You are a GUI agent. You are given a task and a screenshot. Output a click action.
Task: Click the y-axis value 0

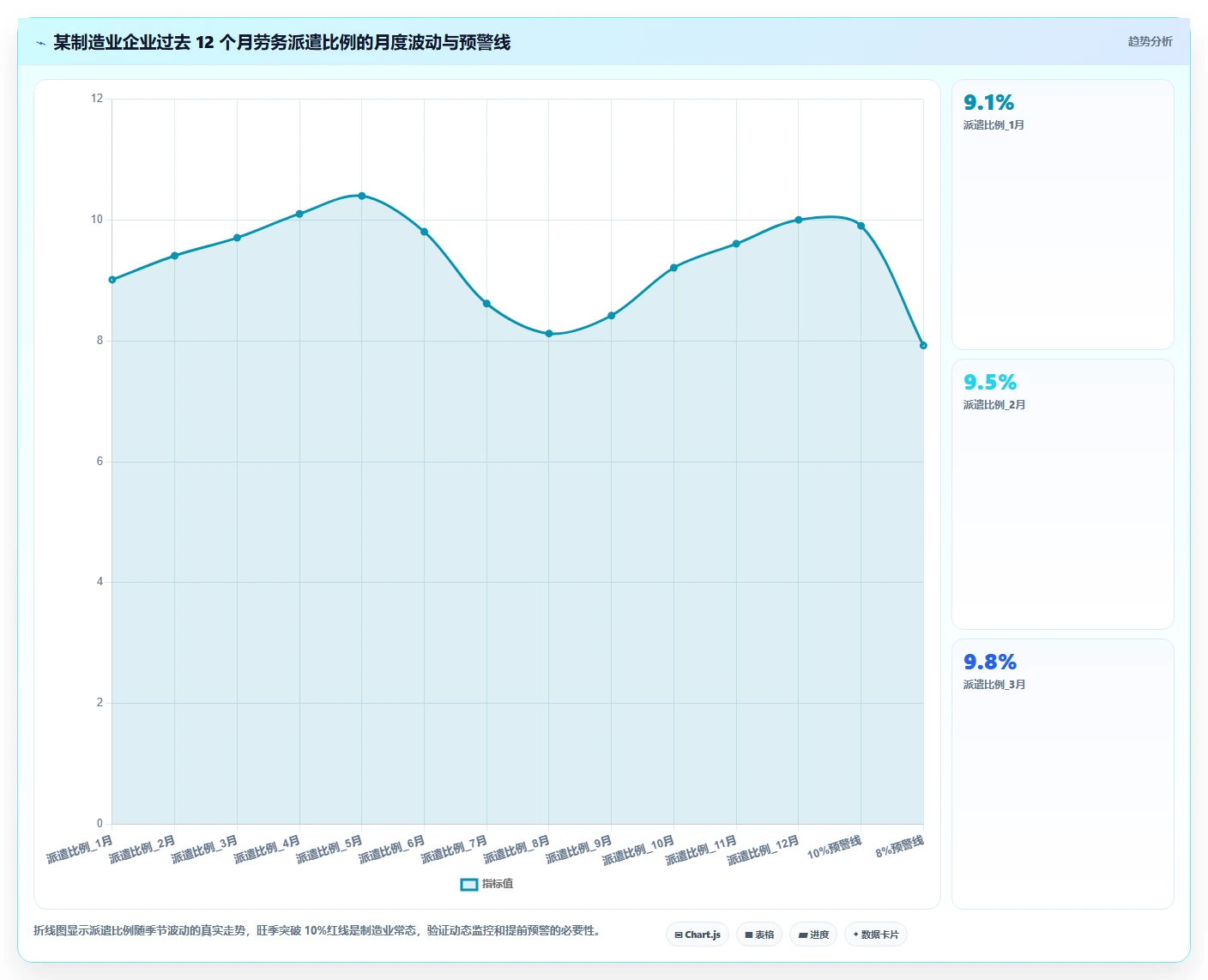coord(100,824)
